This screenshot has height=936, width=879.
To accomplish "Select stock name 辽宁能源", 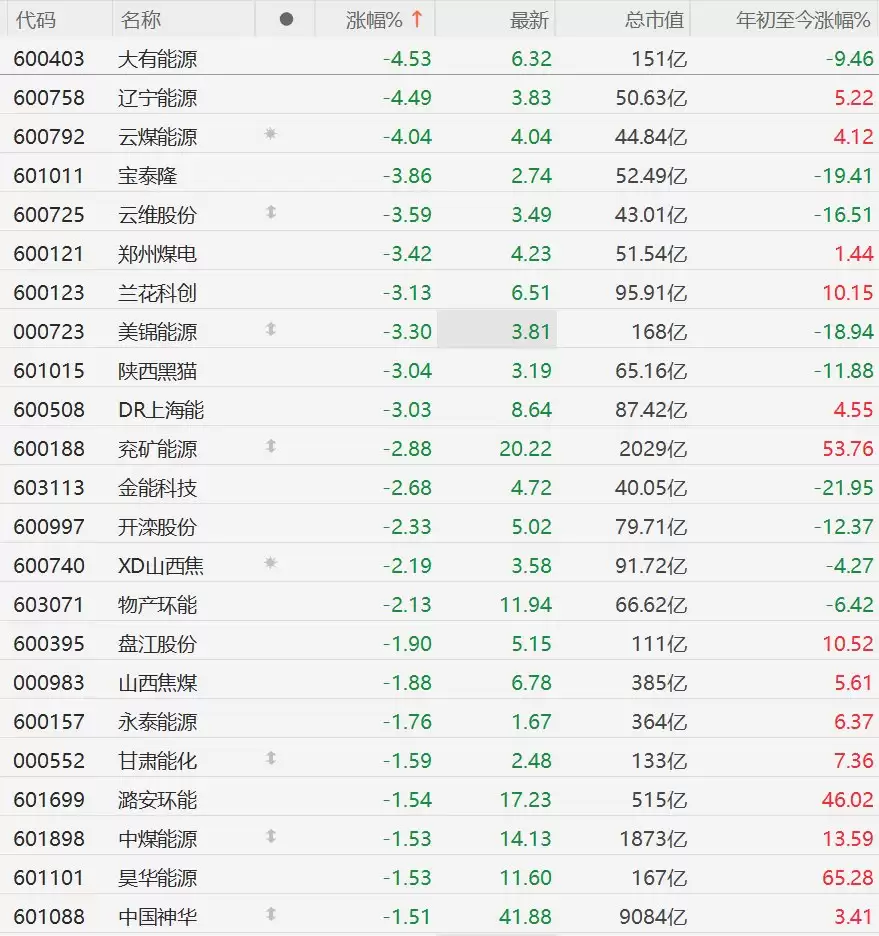I will click(158, 98).
